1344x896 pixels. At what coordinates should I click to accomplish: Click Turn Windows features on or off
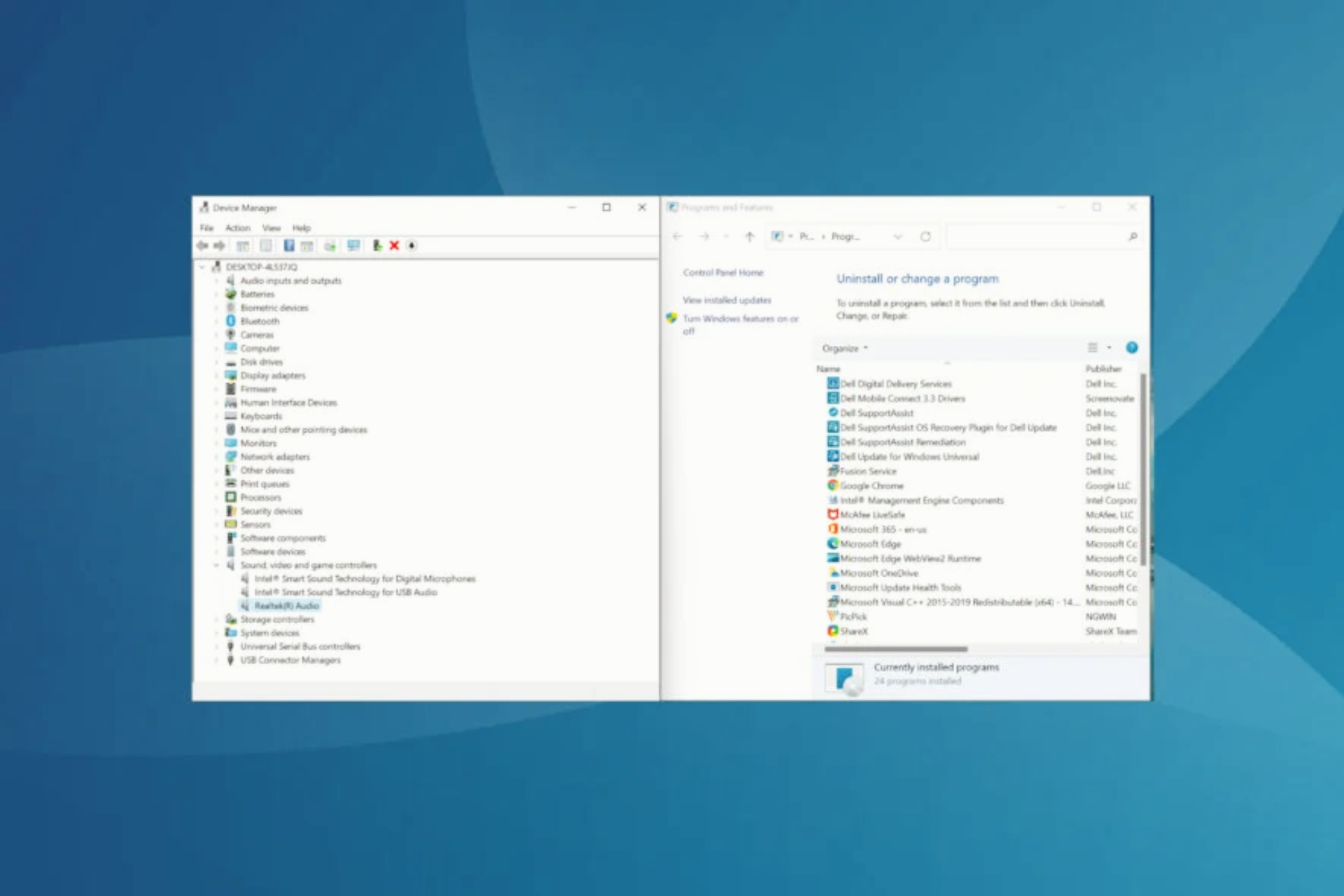click(x=741, y=325)
